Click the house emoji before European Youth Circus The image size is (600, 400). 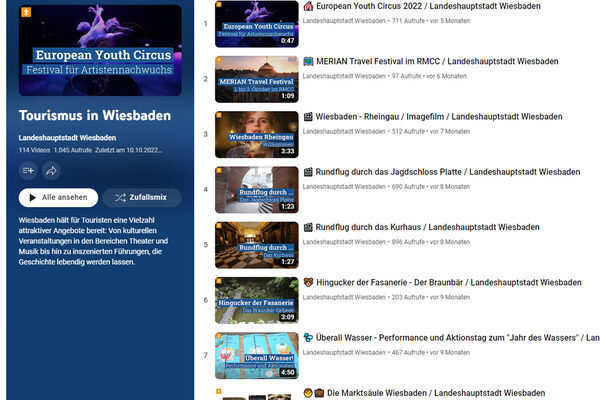click(x=308, y=6)
